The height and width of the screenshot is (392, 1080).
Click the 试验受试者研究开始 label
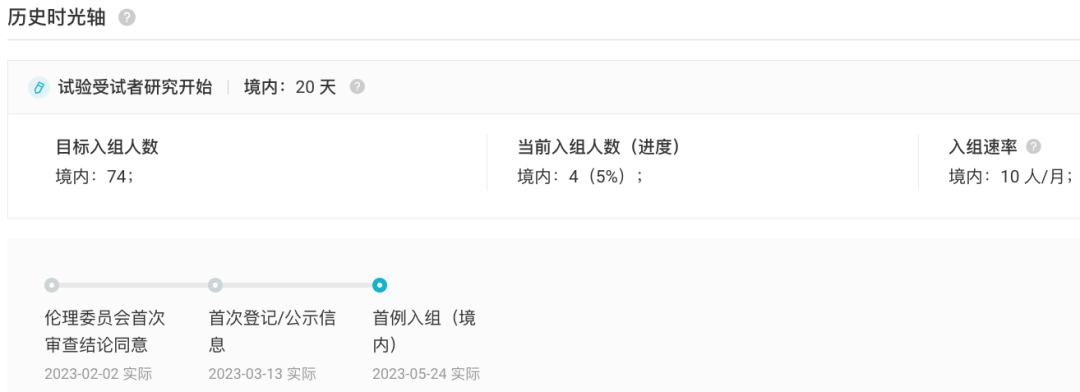tap(135, 87)
